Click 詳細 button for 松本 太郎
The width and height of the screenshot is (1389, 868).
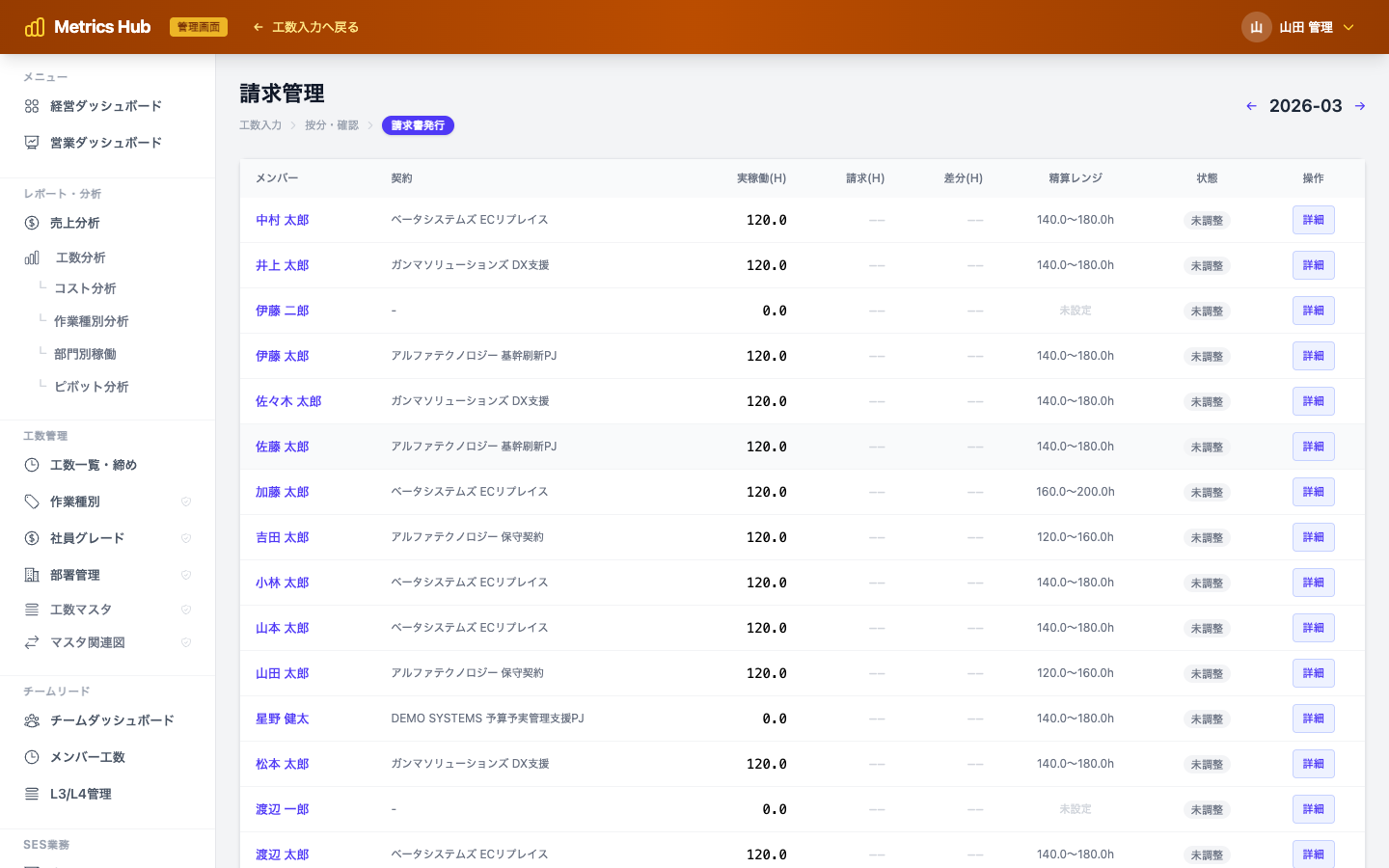pyautogui.click(x=1313, y=764)
